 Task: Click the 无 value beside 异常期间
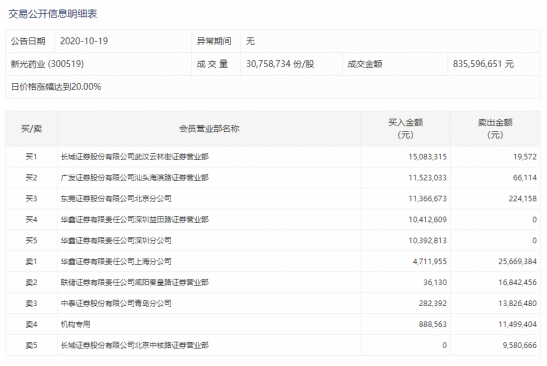[250, 41]
